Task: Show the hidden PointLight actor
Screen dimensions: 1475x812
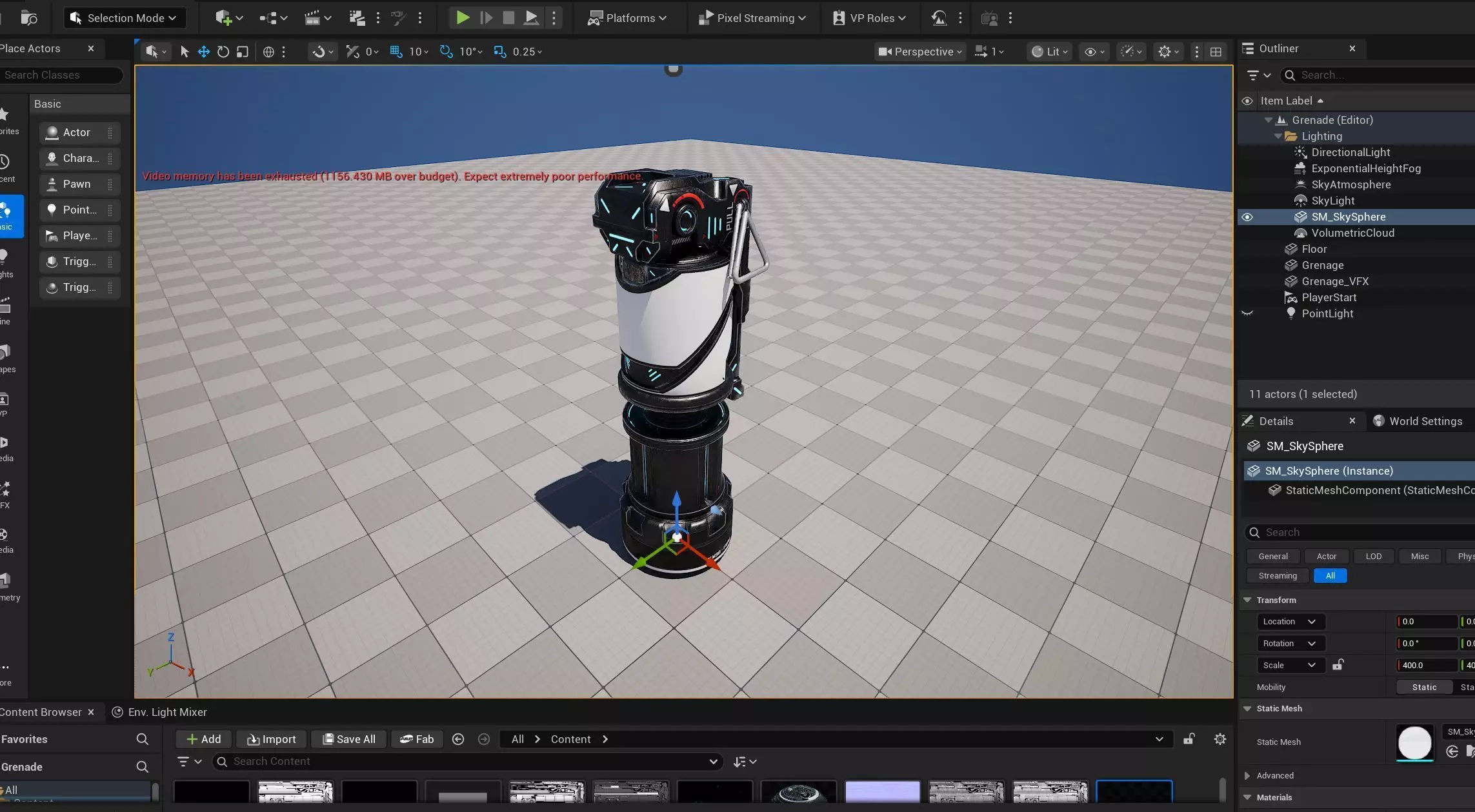Action: click(x=1247, y=313)
